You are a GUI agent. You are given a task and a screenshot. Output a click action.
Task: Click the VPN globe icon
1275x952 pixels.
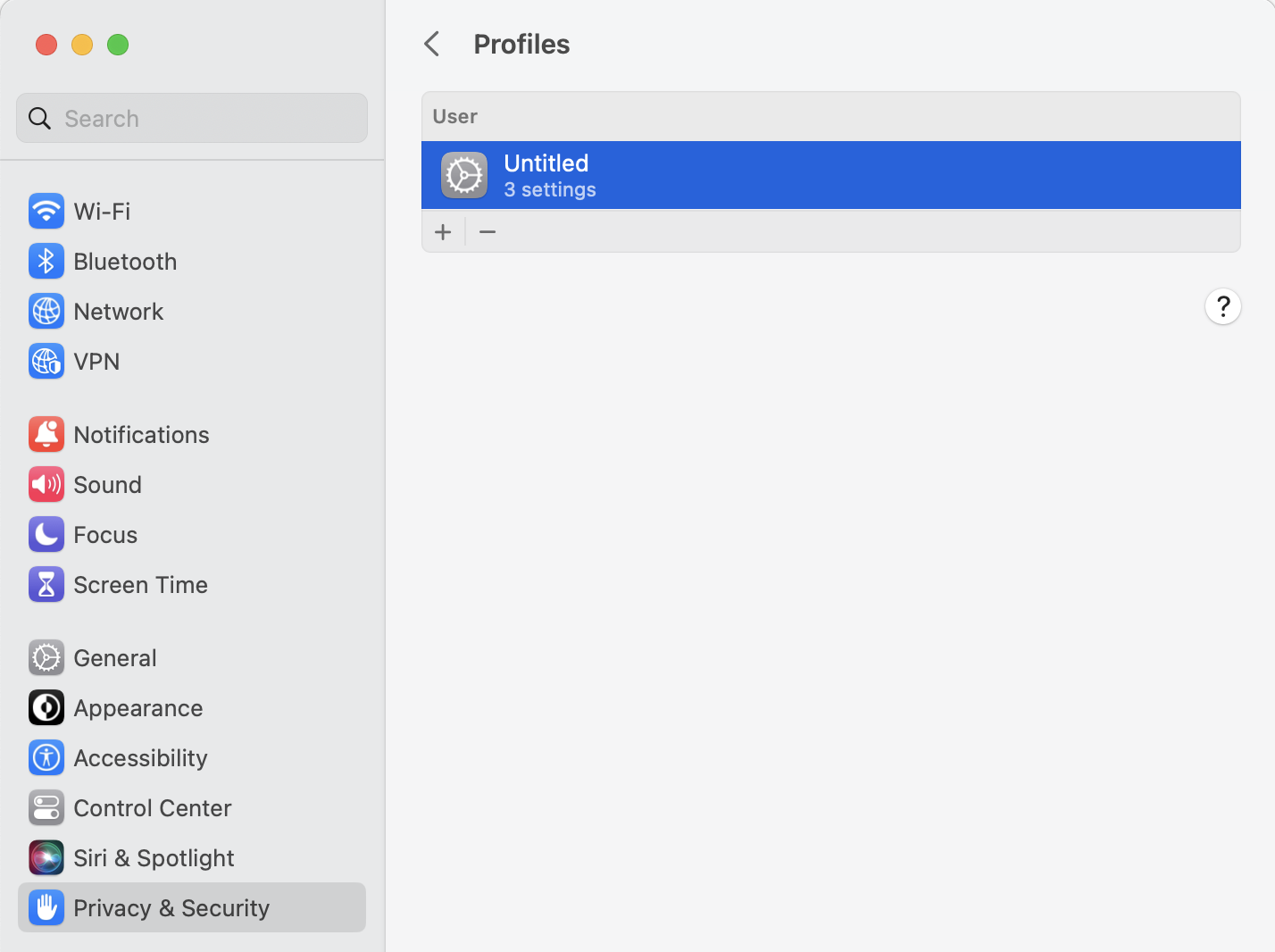coord(46,361)
